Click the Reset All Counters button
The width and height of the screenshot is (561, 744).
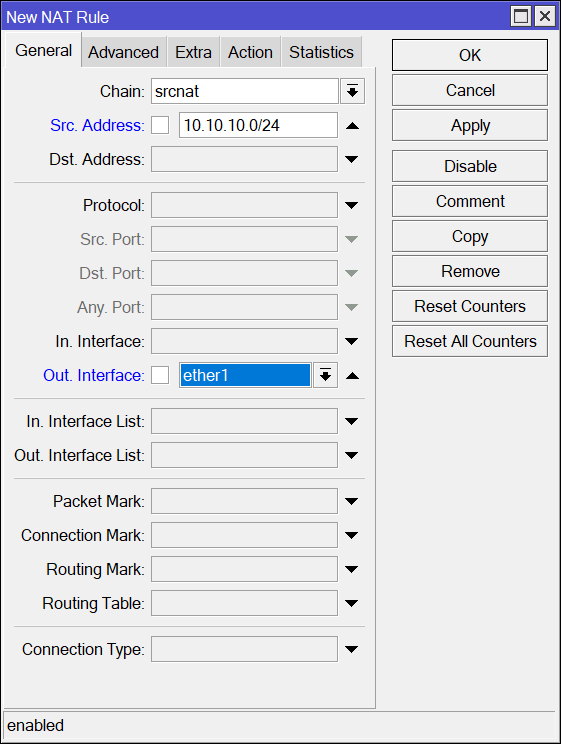pyautogui.click(x=470, y=341)
